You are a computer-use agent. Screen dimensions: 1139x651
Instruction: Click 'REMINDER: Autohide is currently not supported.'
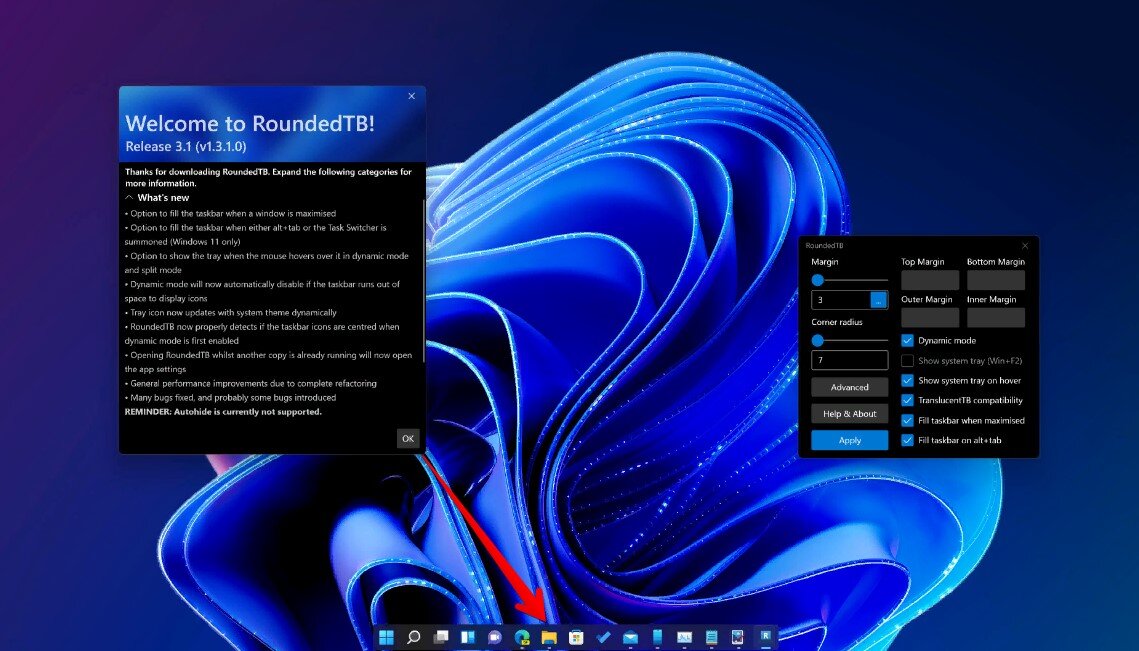coord(223,411)
